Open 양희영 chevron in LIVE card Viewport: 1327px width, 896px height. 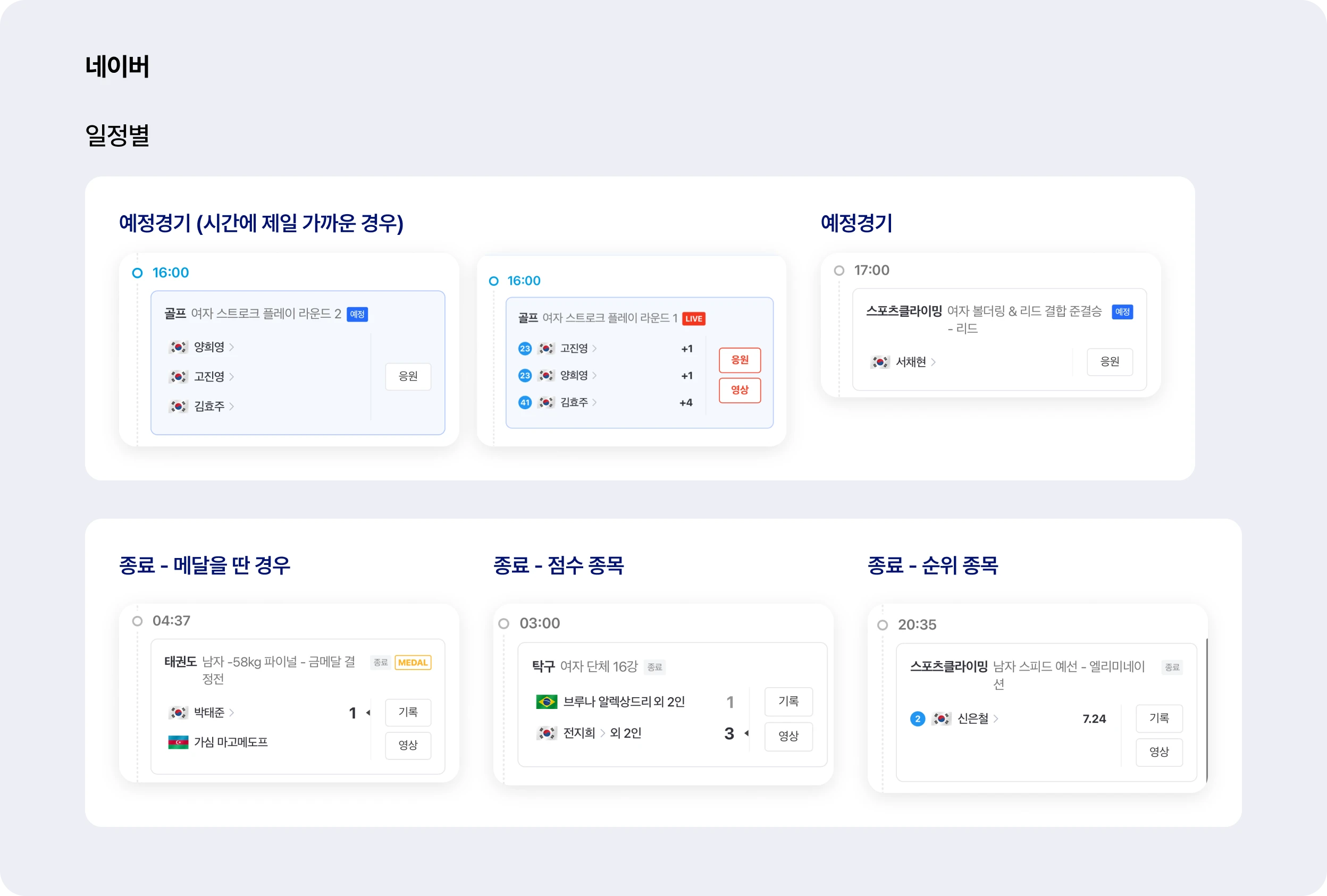click(594, 375)
